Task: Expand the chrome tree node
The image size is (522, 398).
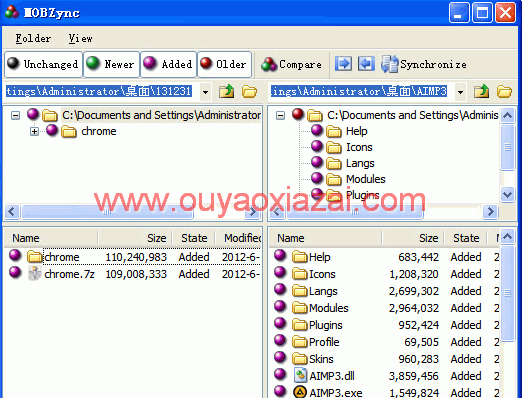Action: click(x=34, y=131)
